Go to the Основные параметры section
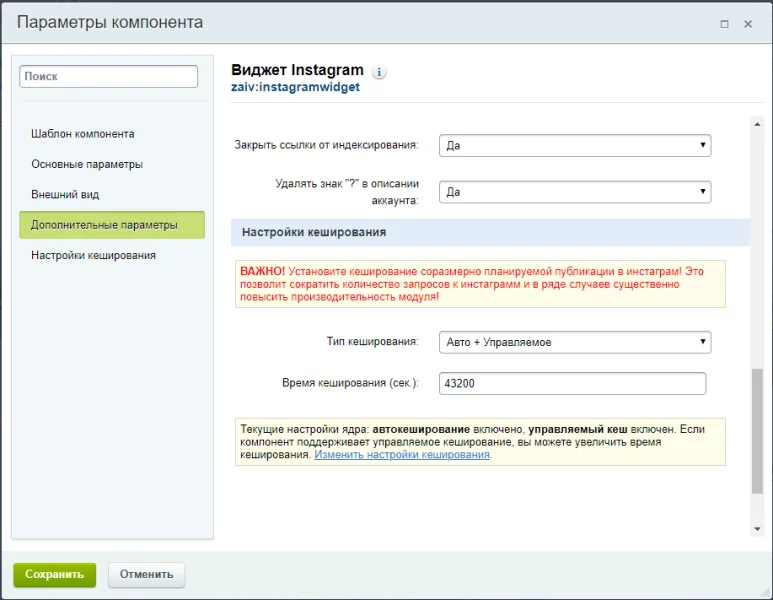 87,164
